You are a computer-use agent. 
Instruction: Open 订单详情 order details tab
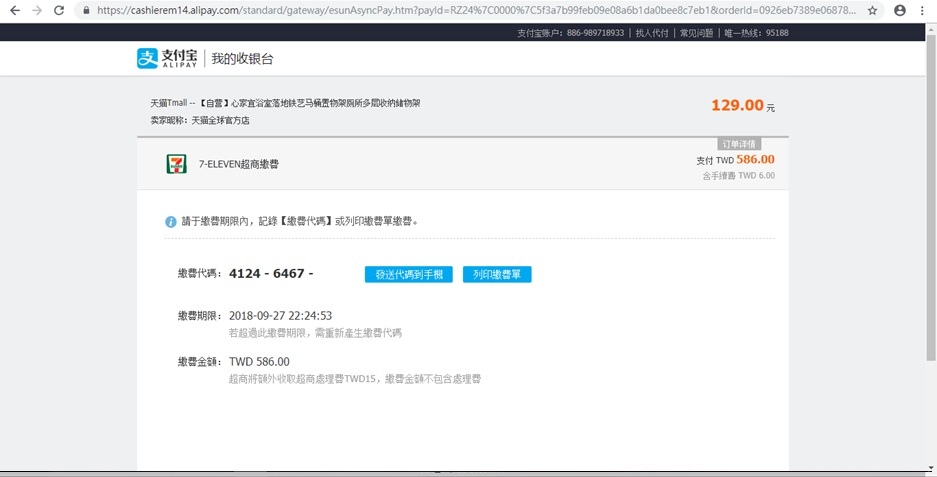pyautogui.click(x=739, y=144)
